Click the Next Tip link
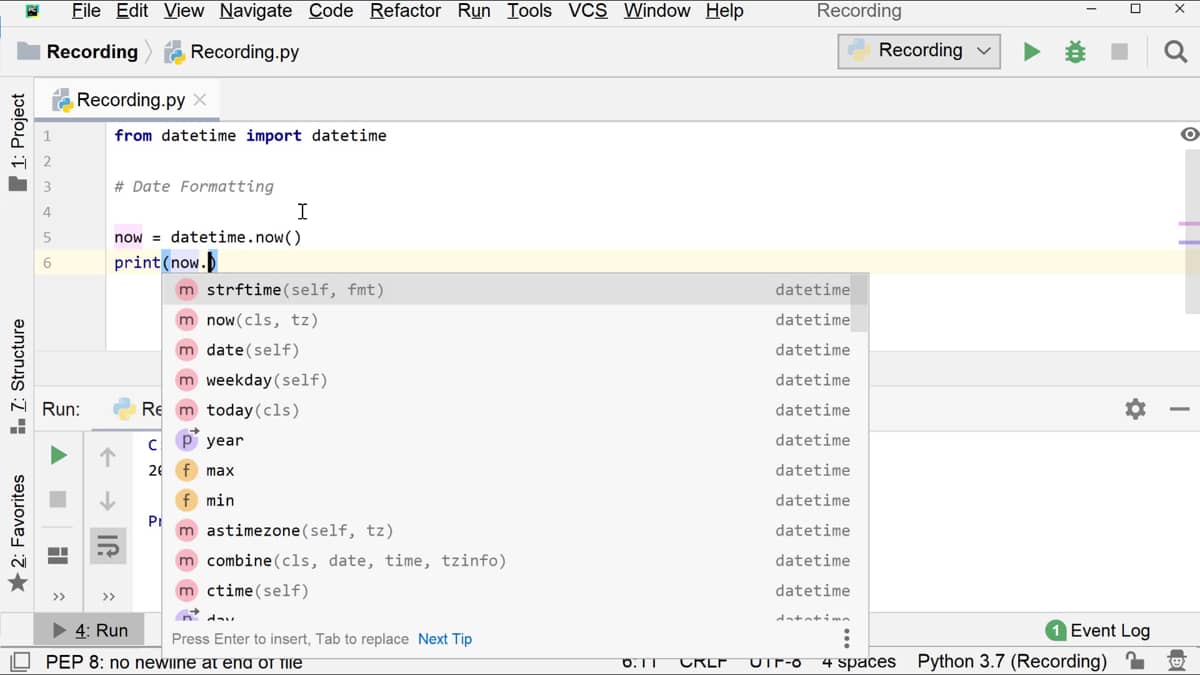This screenshot has width=1200, height=675. [x=445, y=639]
